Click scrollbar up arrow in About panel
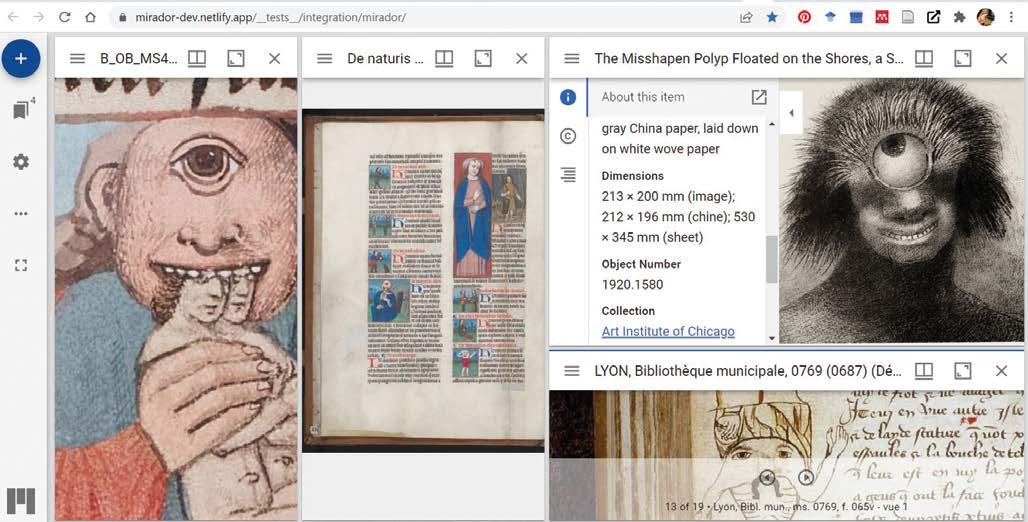The image size is (1028, 522). 772,124
